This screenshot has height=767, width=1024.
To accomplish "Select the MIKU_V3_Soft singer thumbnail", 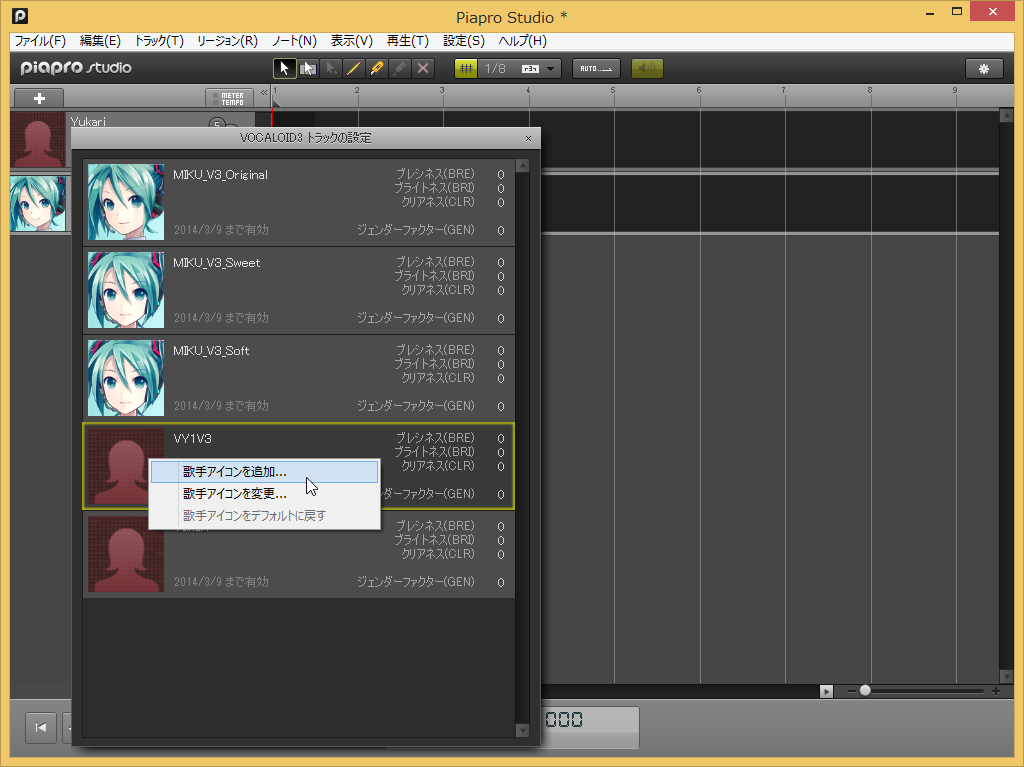I will (126, 378).
